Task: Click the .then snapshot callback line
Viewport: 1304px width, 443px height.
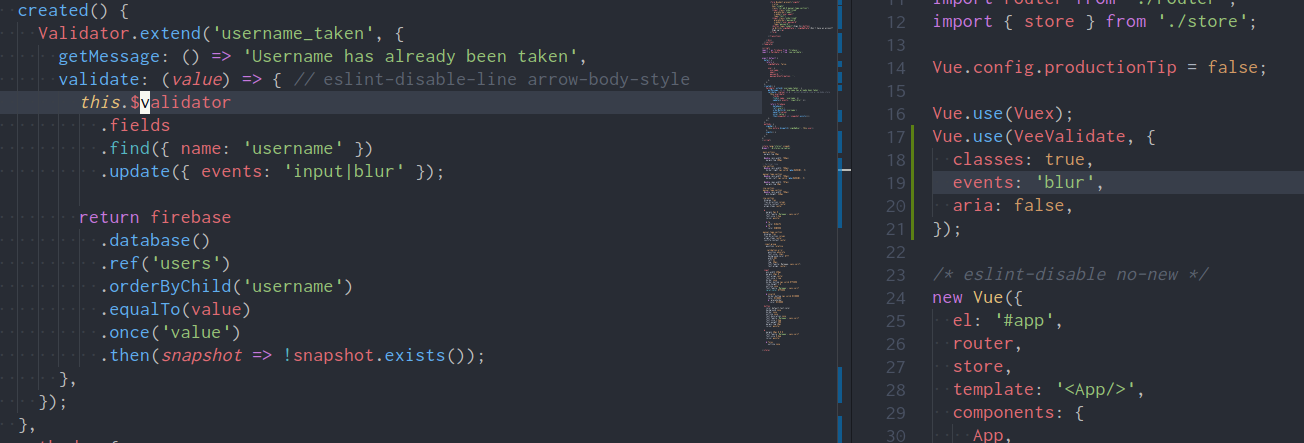Action: pos(292,355)
